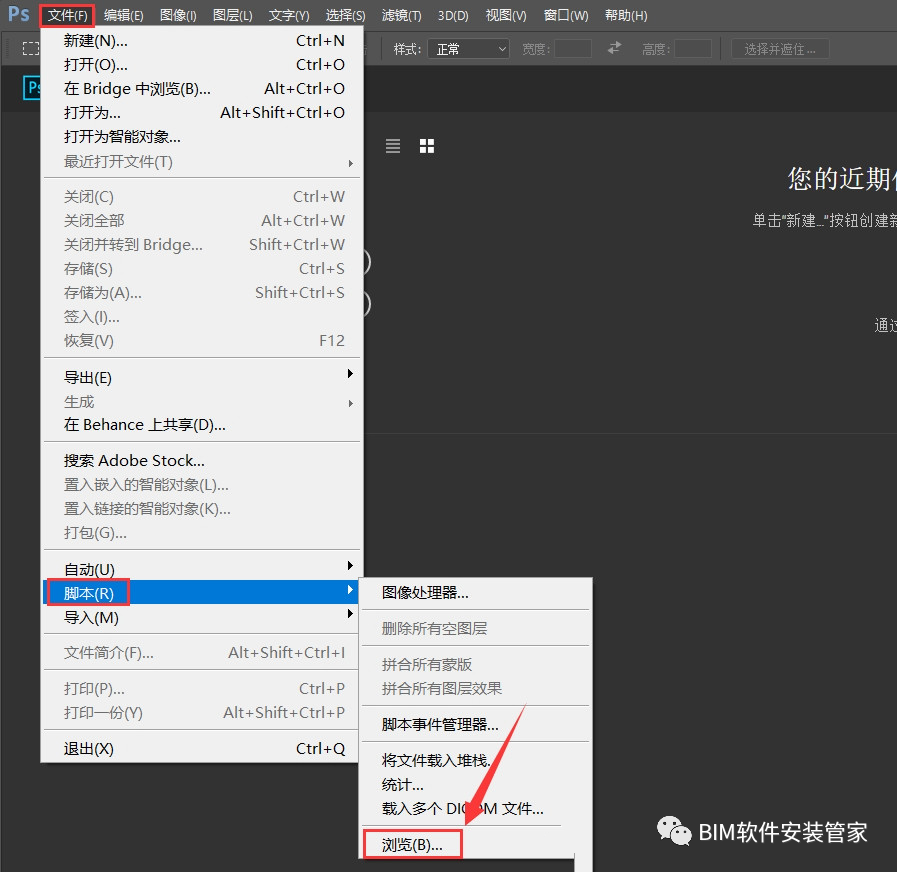Choose 将文件载入堆栈 script entry
Screen dimensions: 897x872
(x=475, y=760)
